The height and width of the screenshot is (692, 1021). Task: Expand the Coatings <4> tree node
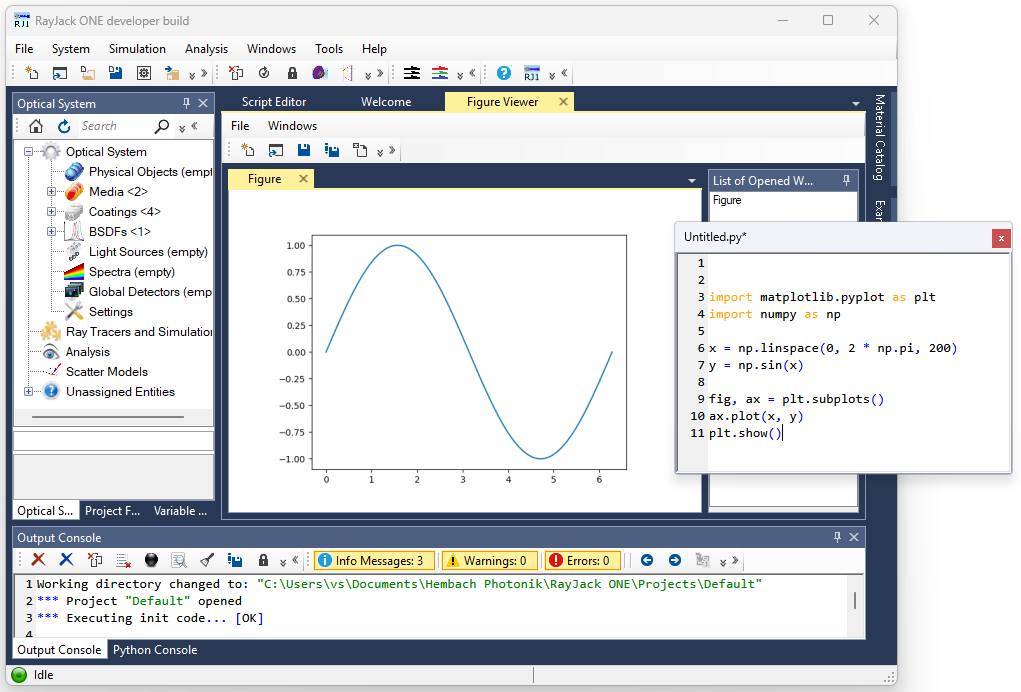51,212
